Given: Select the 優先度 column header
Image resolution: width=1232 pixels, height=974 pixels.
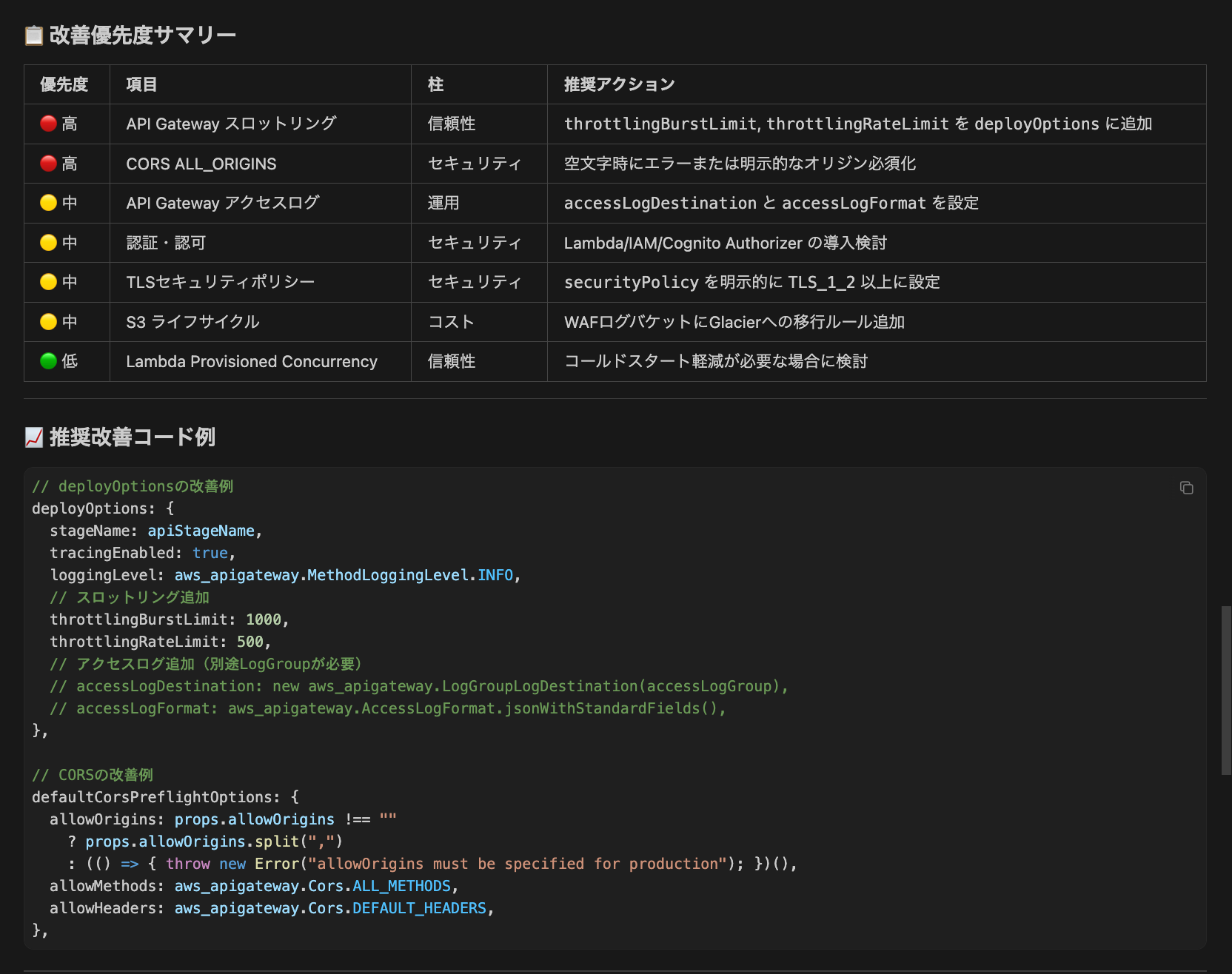Looking at the screenshot, I should (66, 84).
